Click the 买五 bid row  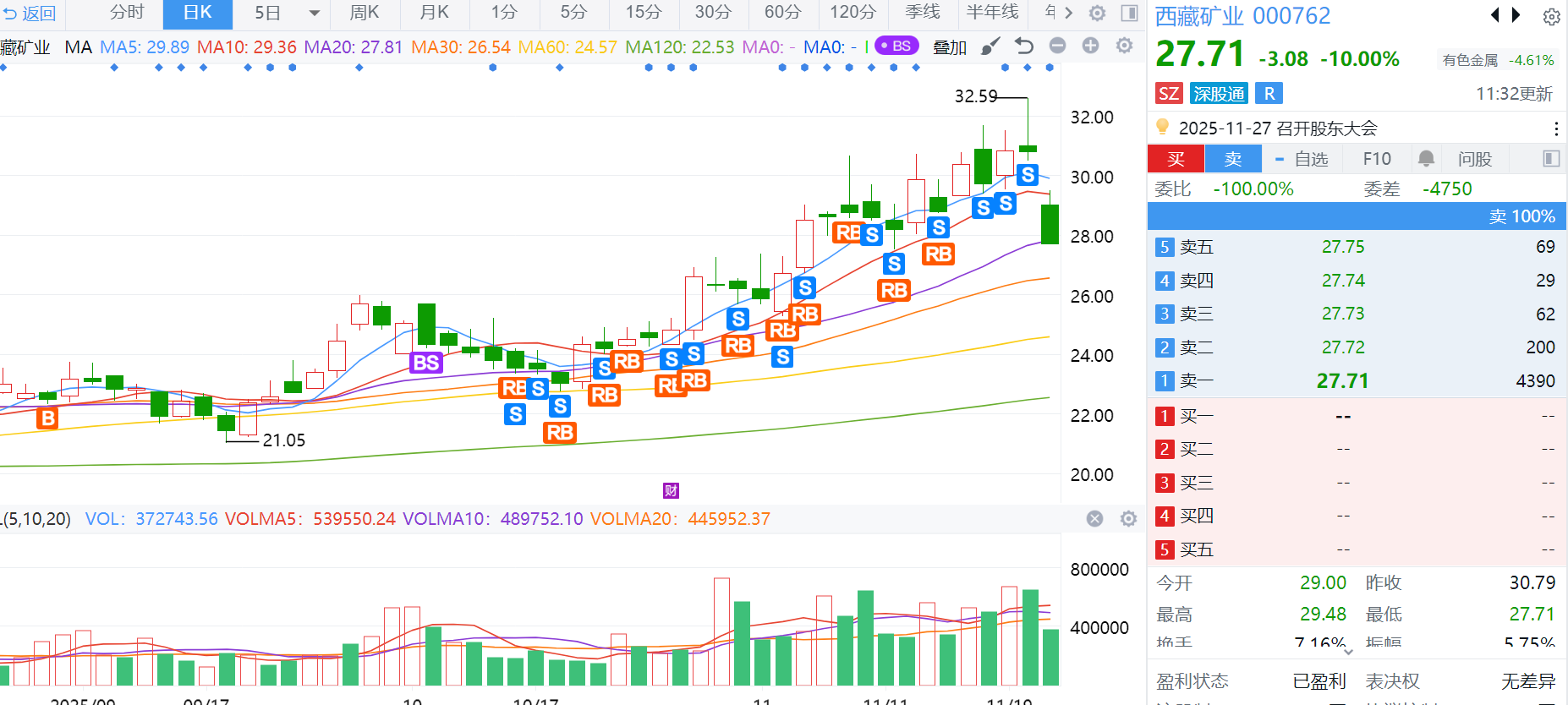click(x=1357, y=549)
